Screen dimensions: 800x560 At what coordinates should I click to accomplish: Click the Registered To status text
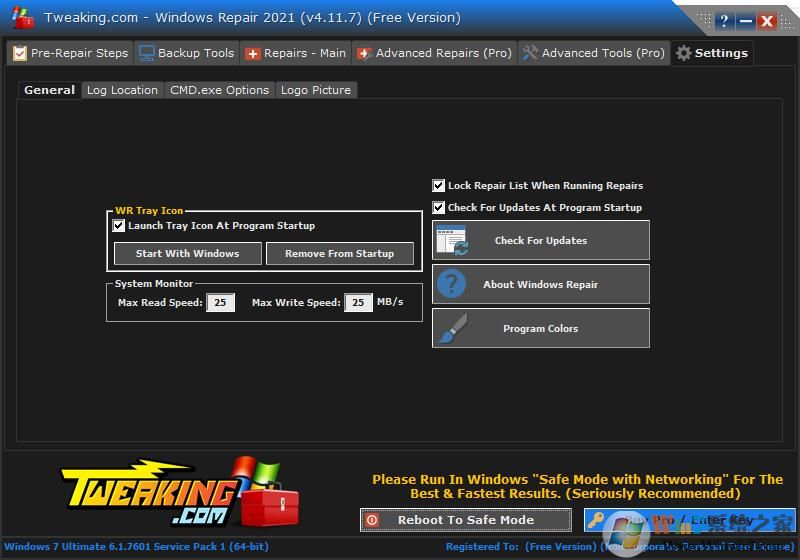620,547
